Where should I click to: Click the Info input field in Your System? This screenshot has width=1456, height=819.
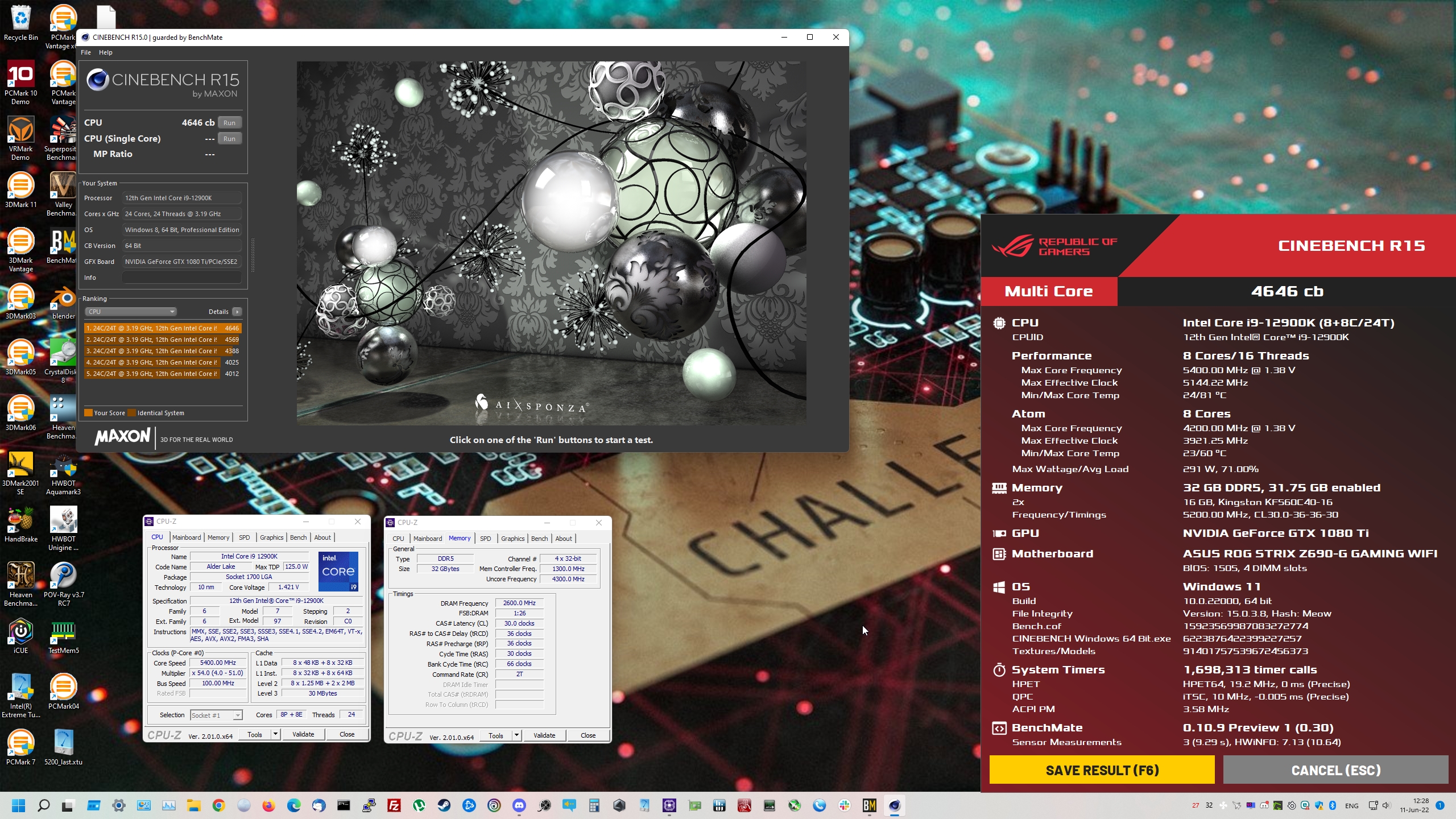pos(182,278)
